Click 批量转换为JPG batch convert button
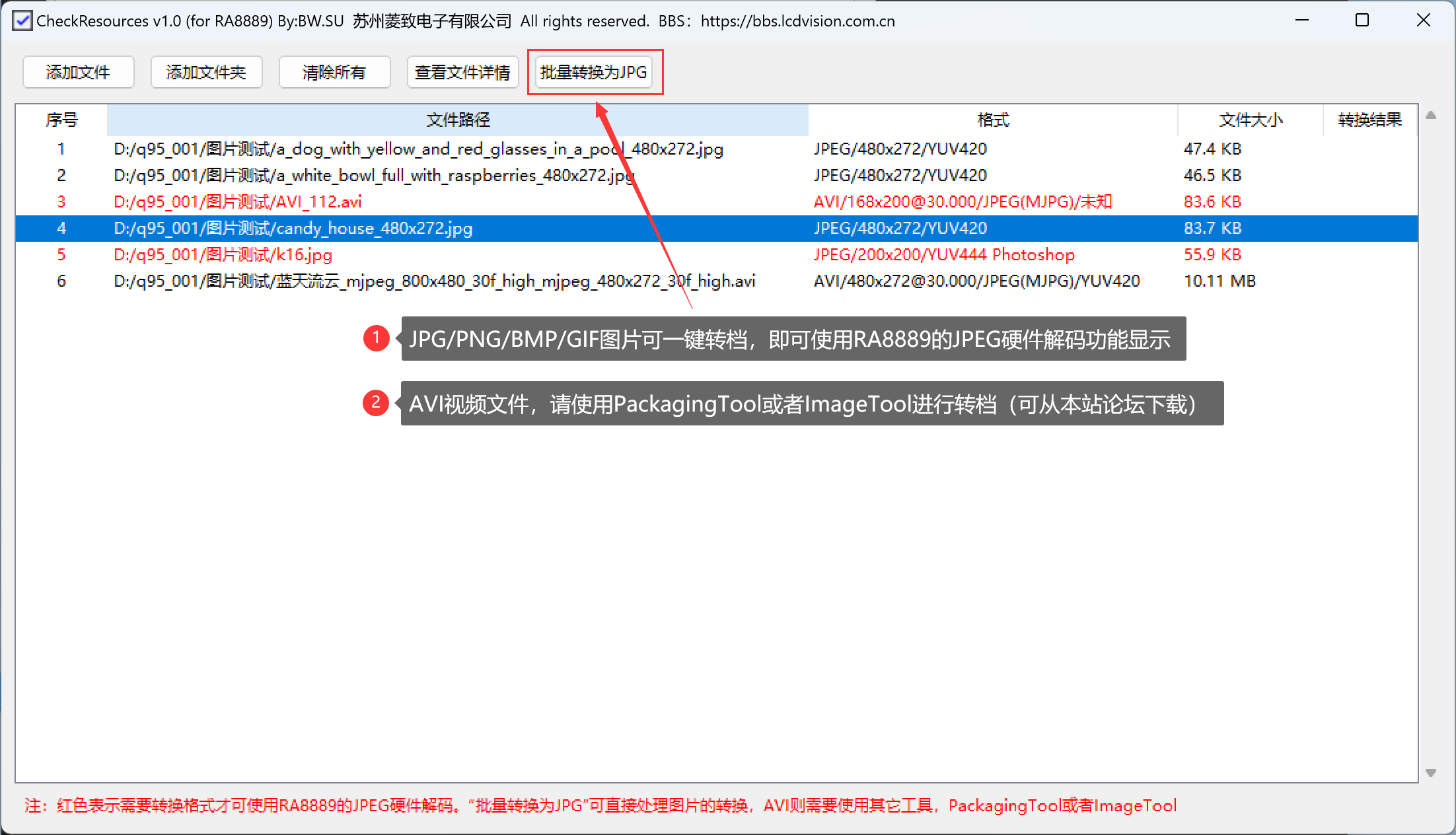This screenshot has width=1456, height=835. coord(593,72)
